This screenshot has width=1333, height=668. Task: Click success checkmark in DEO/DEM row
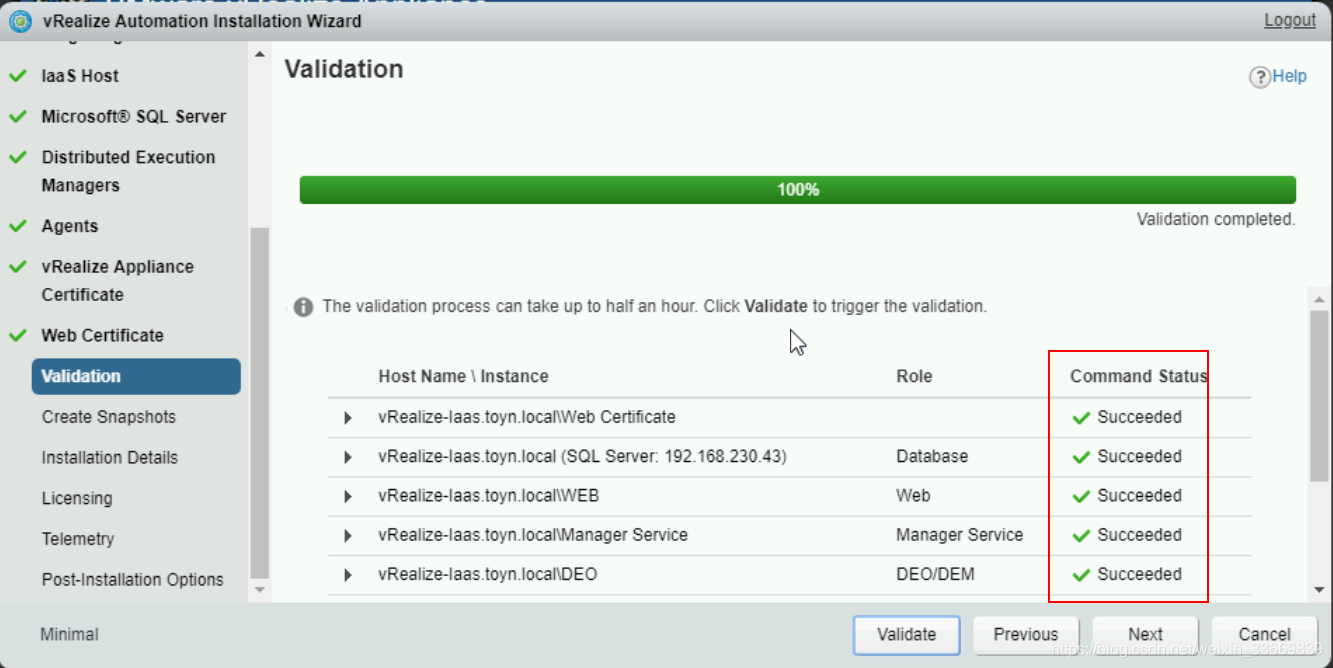(1081, 575)
